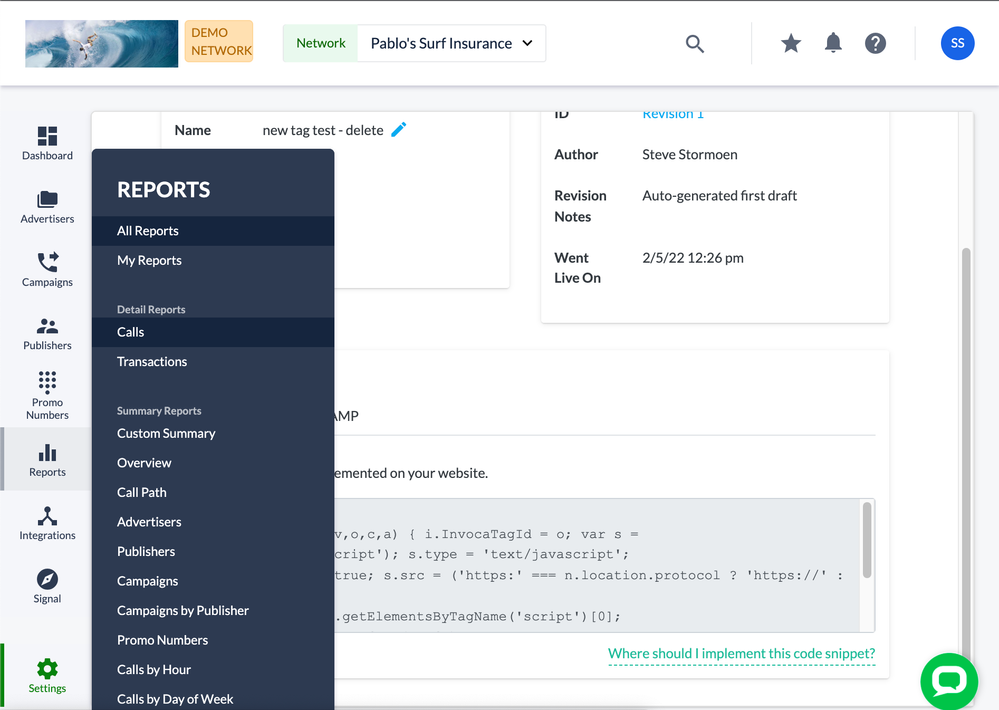Open My Reports menu entry
This screenshot has height=710, width=999.
(x=213, y=260)
